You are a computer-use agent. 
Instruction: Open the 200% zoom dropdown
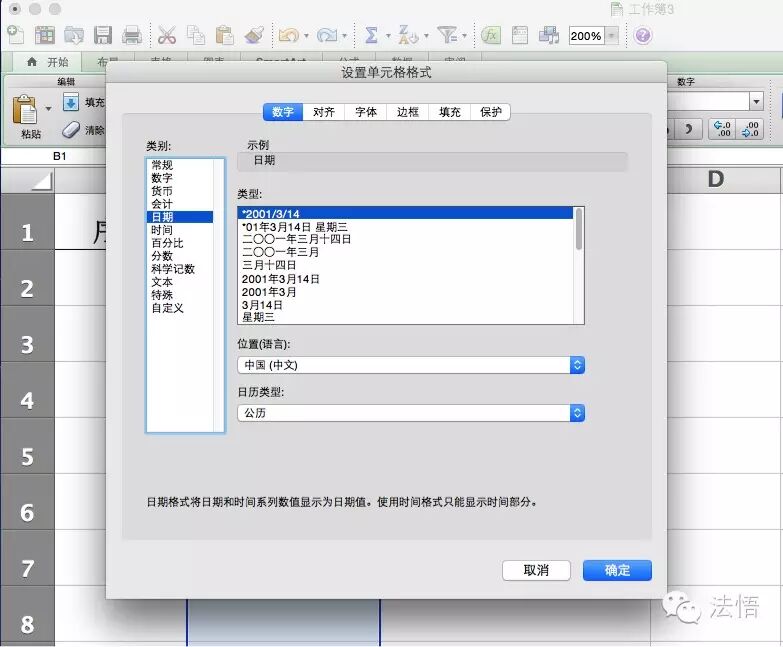coord(612,36)
